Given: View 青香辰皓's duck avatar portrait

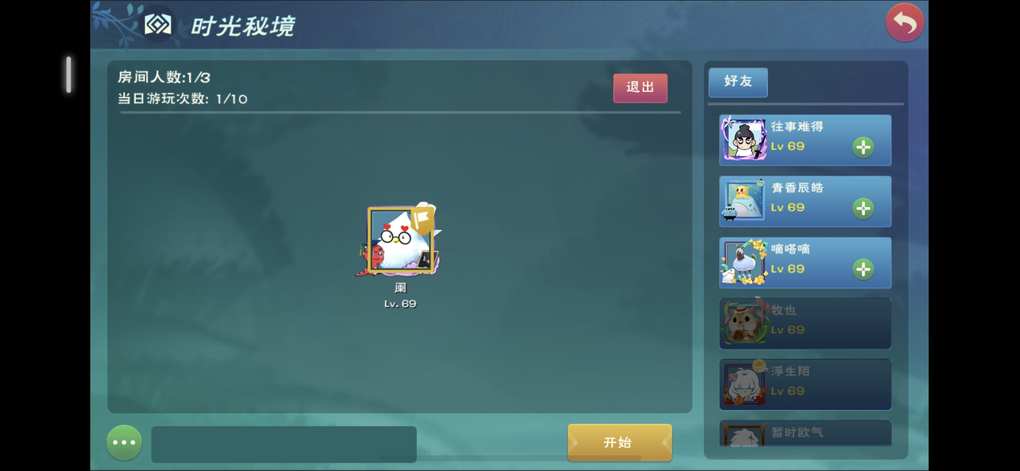Looking at the screenshot, I should click(743, 201).
